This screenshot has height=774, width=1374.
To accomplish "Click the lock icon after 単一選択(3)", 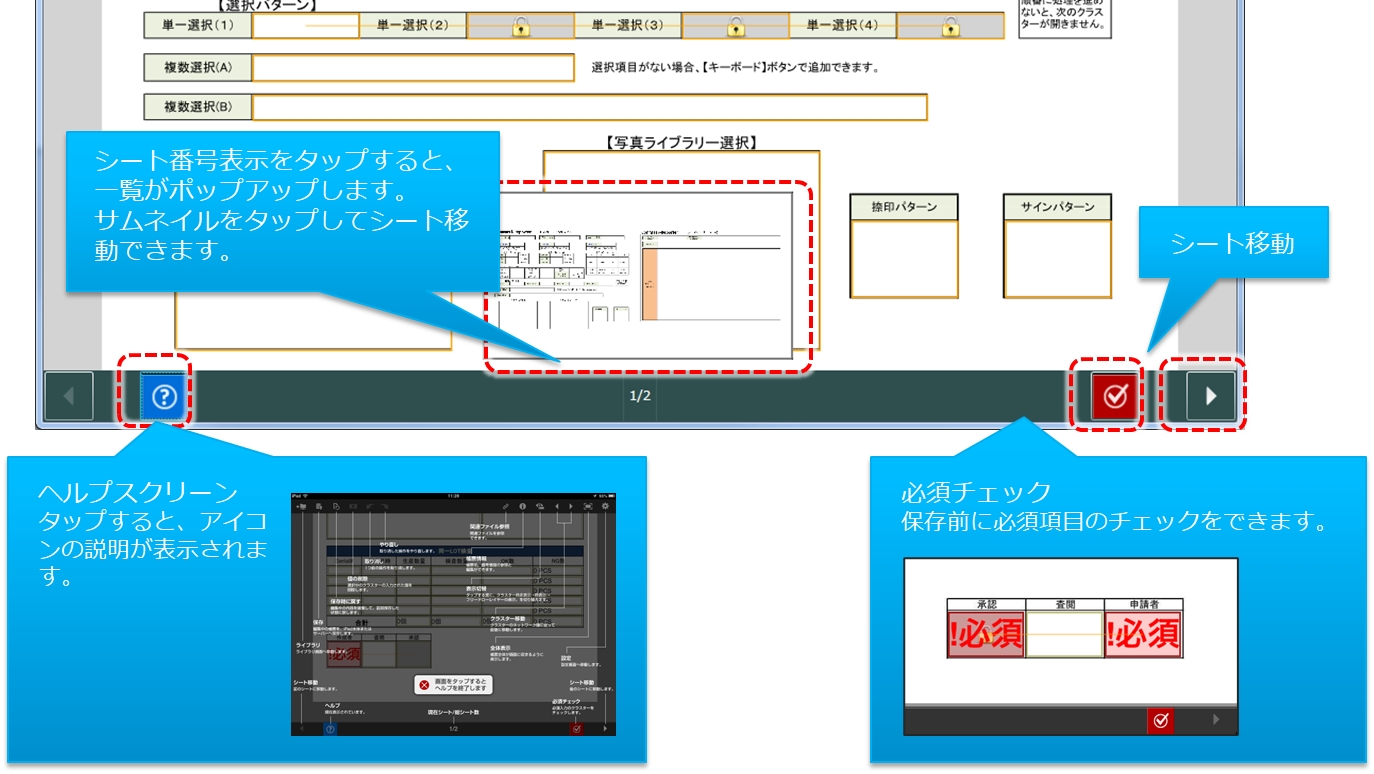I will 735,26.
